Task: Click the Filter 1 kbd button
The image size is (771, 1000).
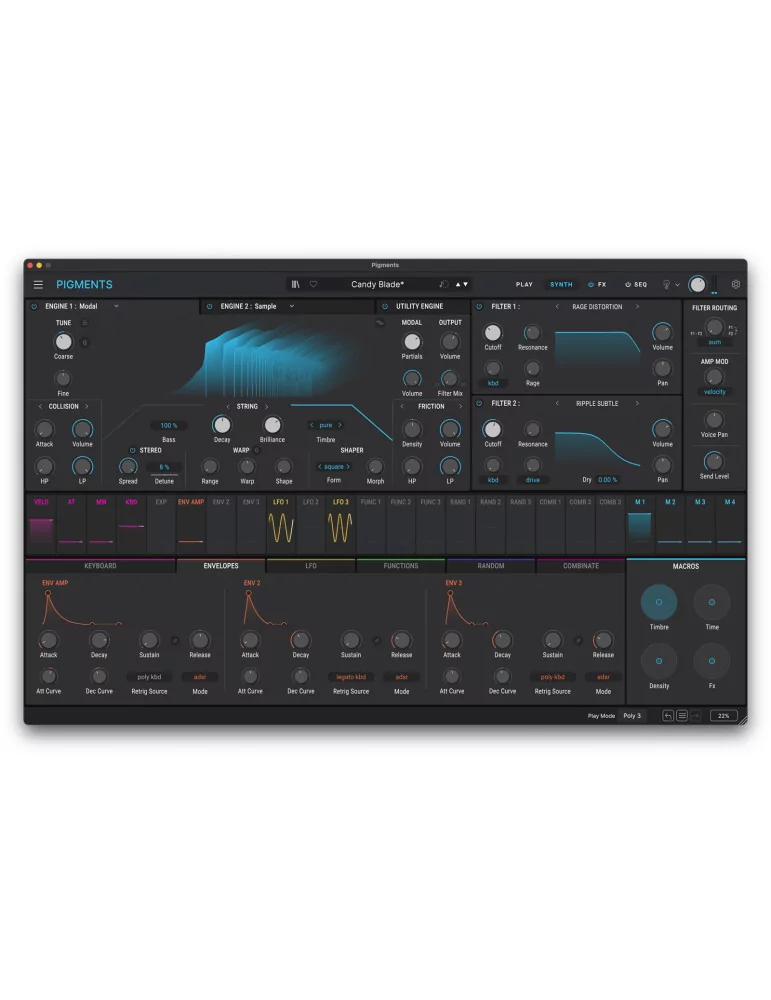Action: (x=493, y=383)
